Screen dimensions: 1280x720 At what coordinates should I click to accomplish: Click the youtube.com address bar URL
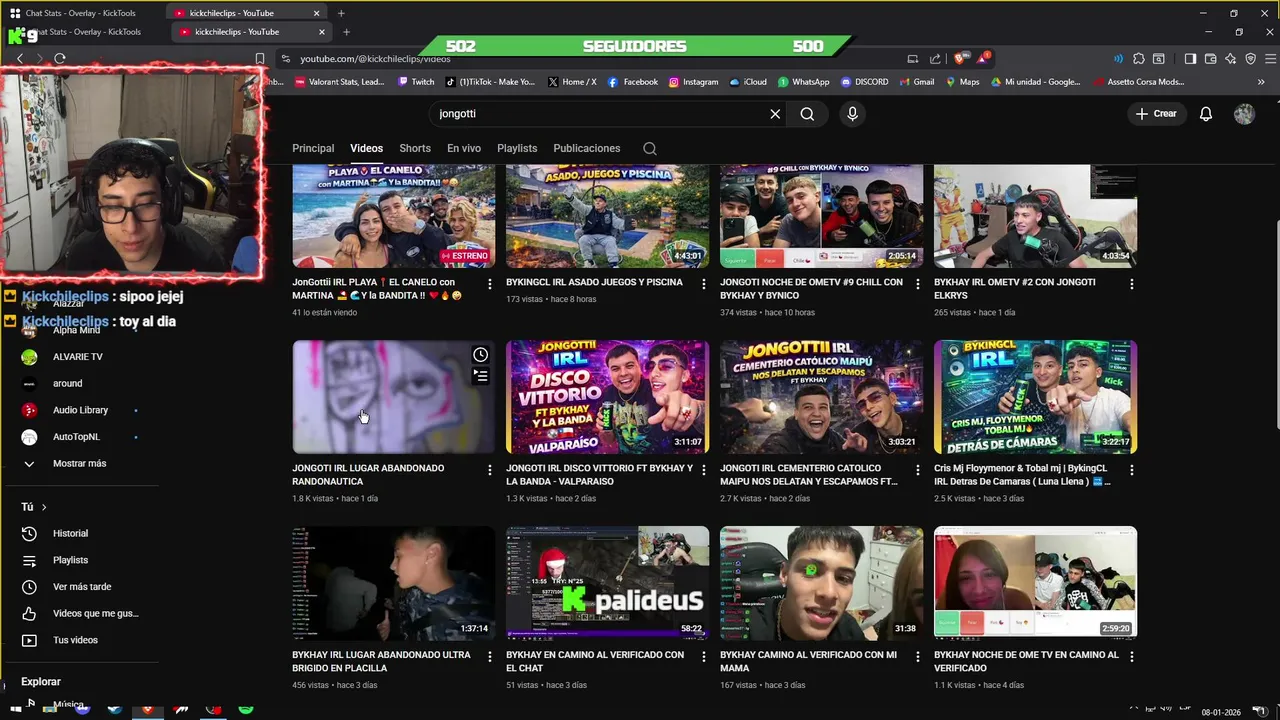375,59
